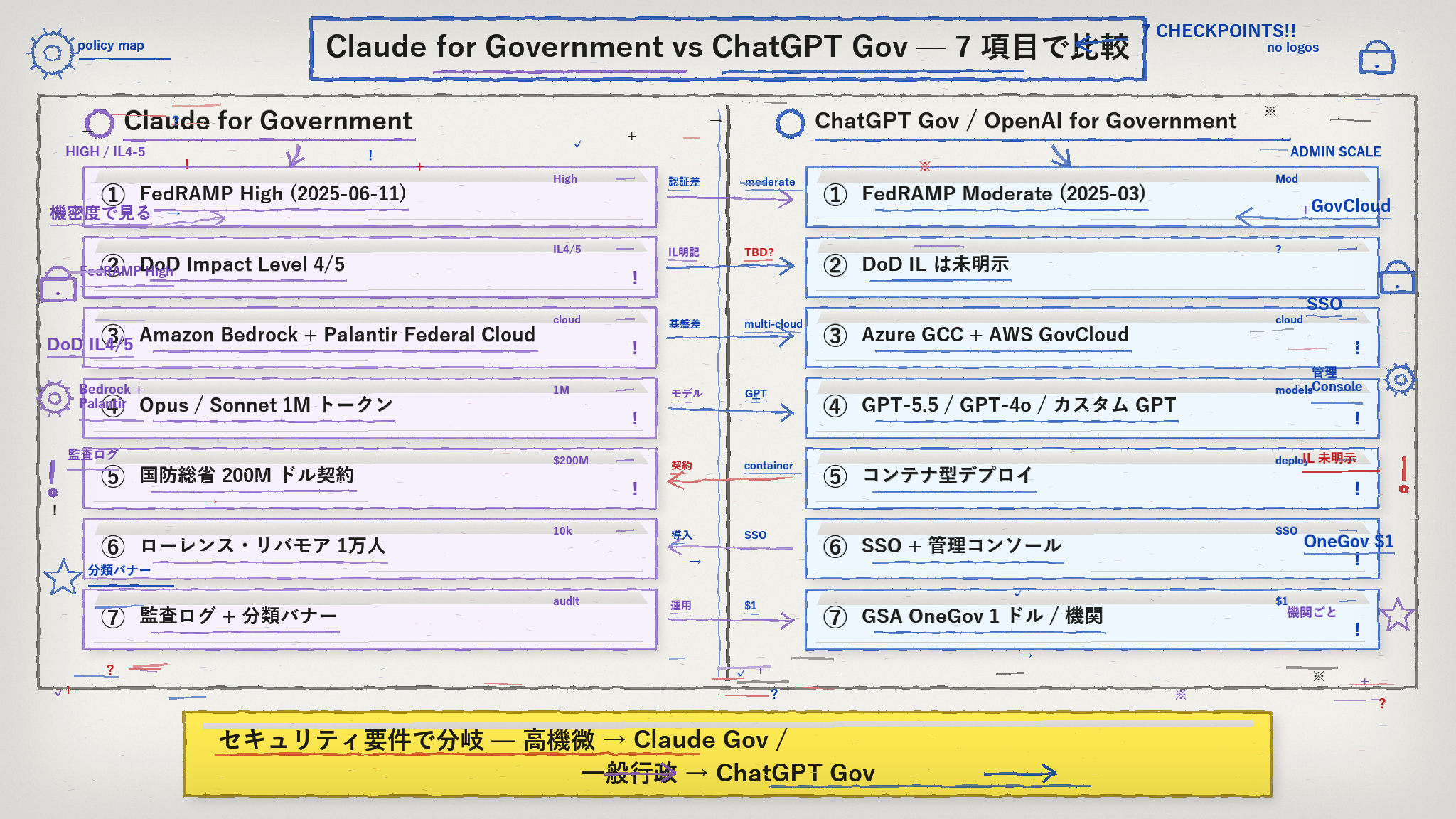The width and height of the screenshot is (1456, 819).
Task: Click the blue padlock above the "SSO" note
Action: pyautogui.click(x=1397, y=277)
